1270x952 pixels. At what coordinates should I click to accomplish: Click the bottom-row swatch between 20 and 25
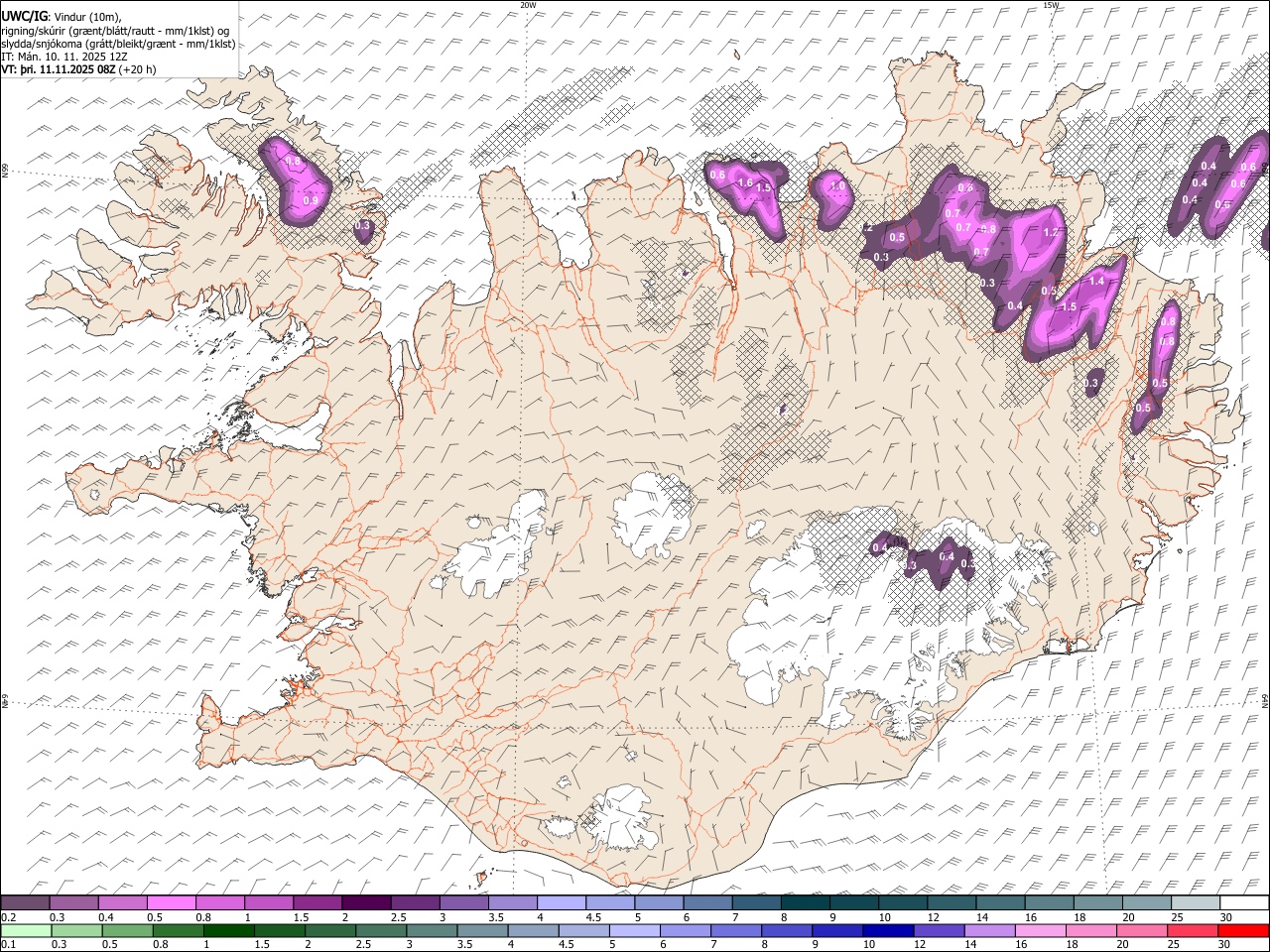pyautogui.click(x=1141, y=930)
